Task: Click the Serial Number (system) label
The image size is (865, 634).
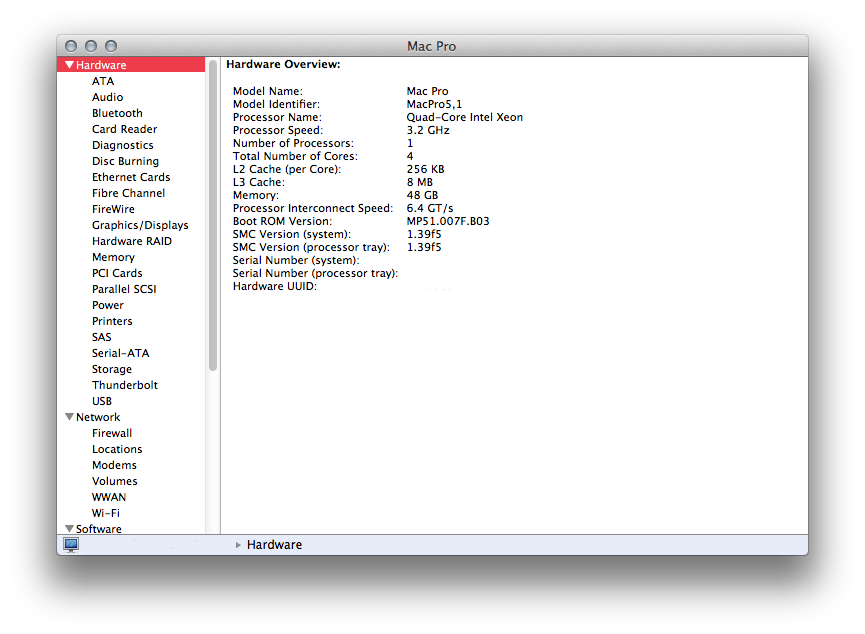Action: pos(296,260)
